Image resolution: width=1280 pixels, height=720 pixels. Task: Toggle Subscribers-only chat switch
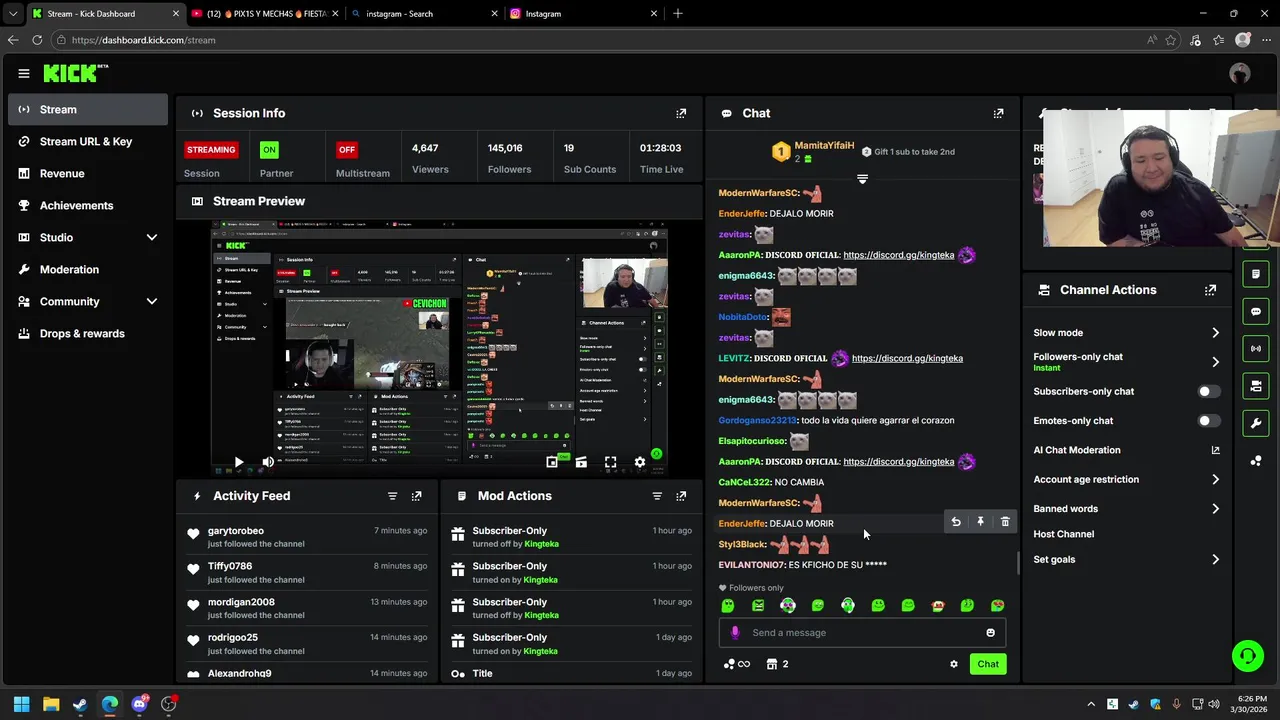[1208, 392]
